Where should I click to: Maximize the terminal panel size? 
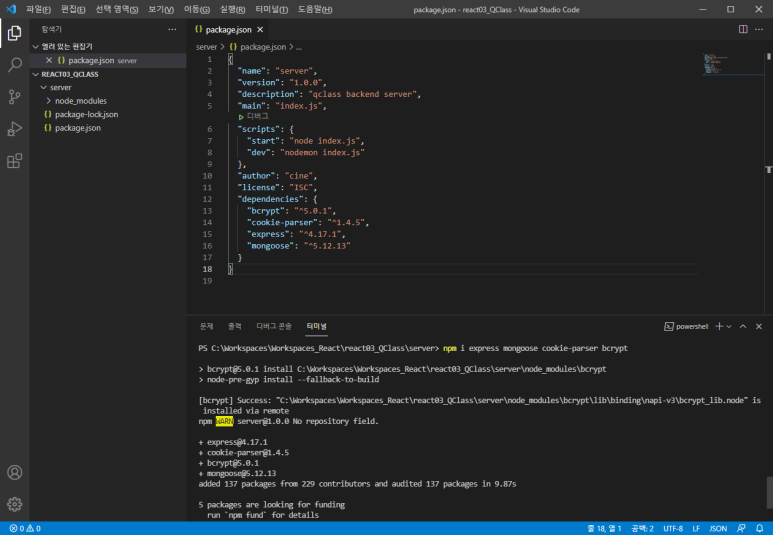coord(743,326)
